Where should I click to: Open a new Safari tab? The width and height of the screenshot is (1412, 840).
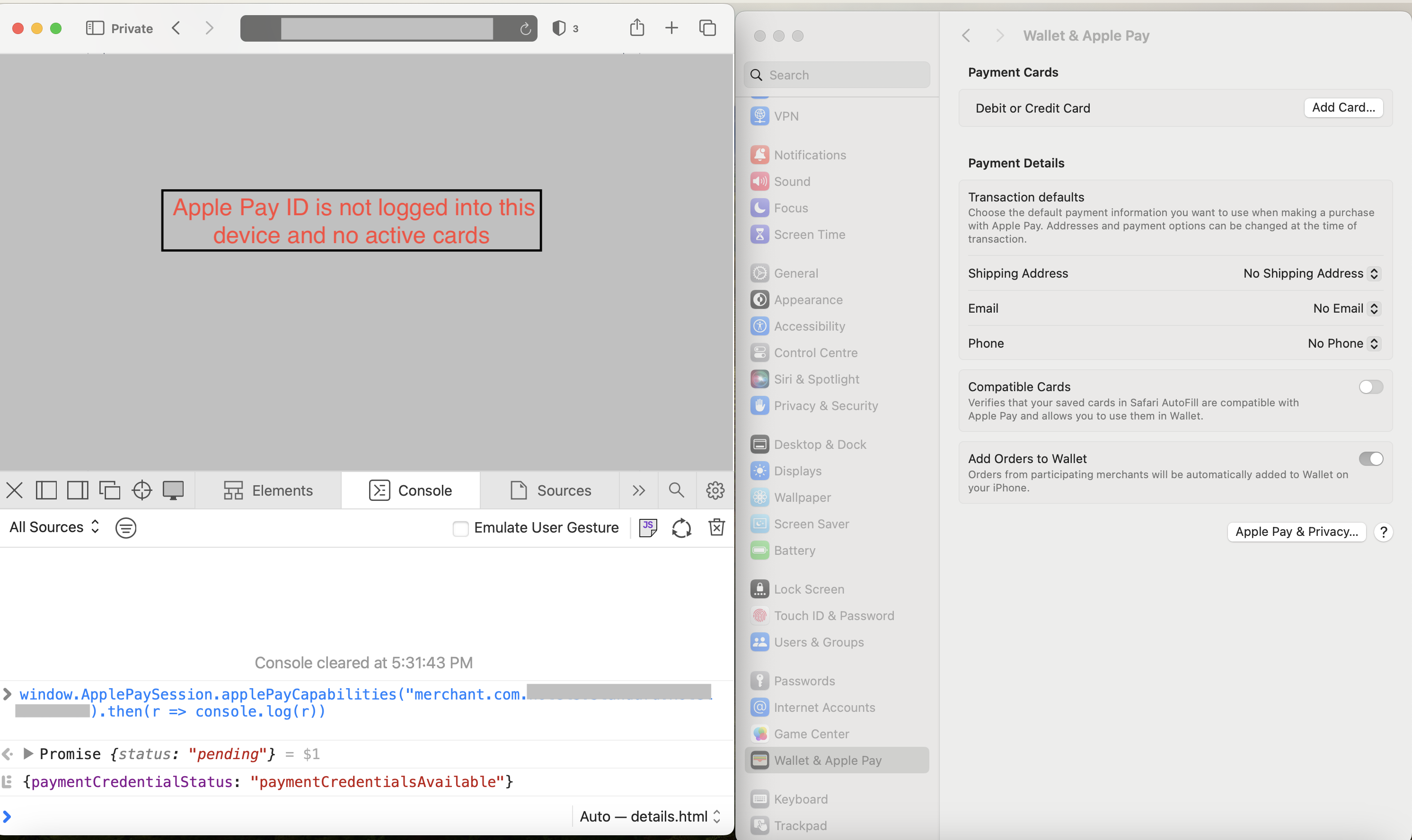click(x=671, y=28)
